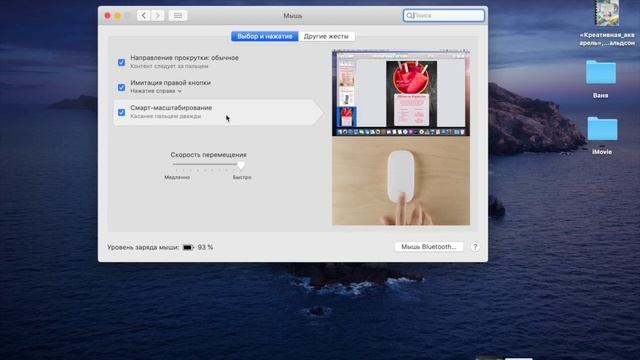
Task: Click the Мышь Bluetooth... button
Action: [429, 247]
